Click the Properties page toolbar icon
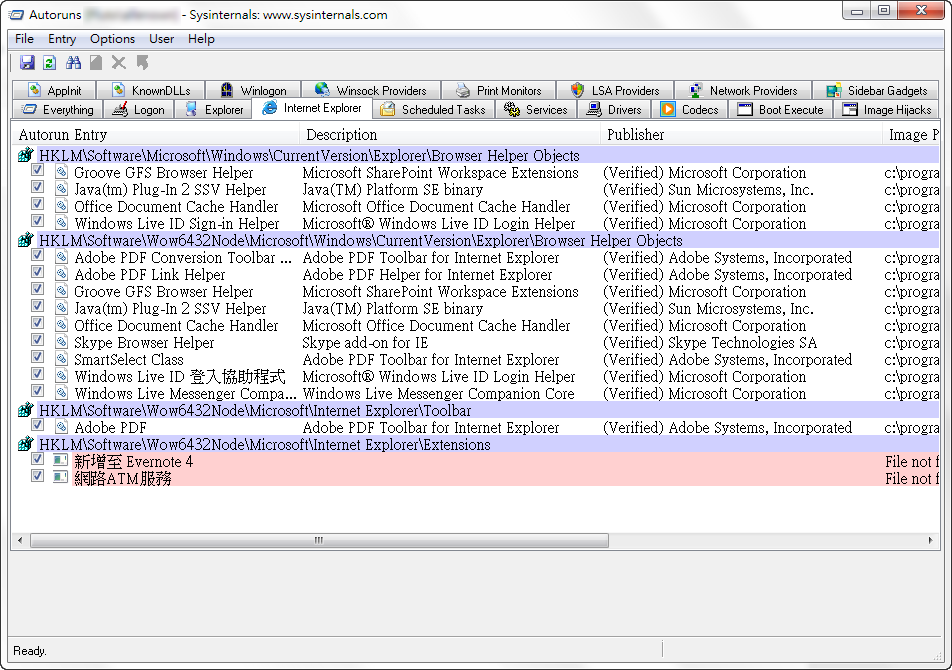This screenshot has height=670, width=952. [96, 63]
